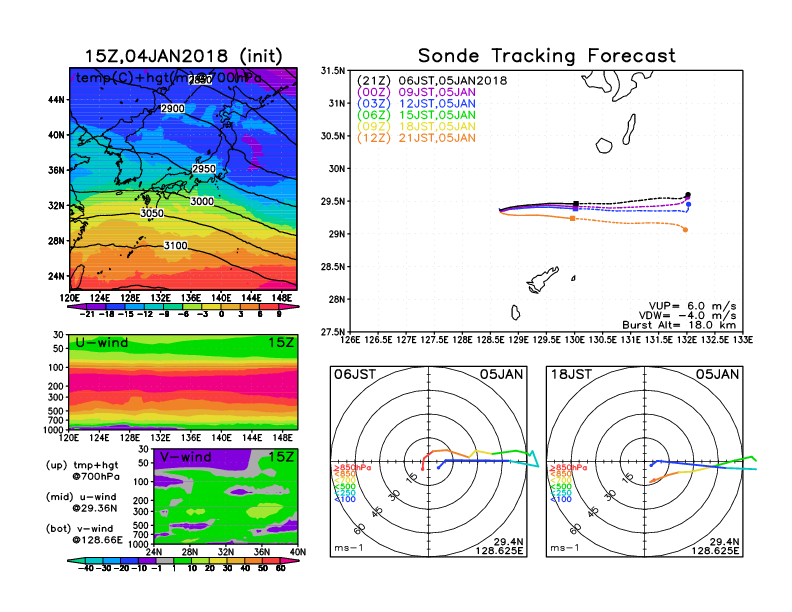792x612 pixels.
Task: Click the "(mid) u-wind @29.36N" description
Action: (x=81, y=502)
